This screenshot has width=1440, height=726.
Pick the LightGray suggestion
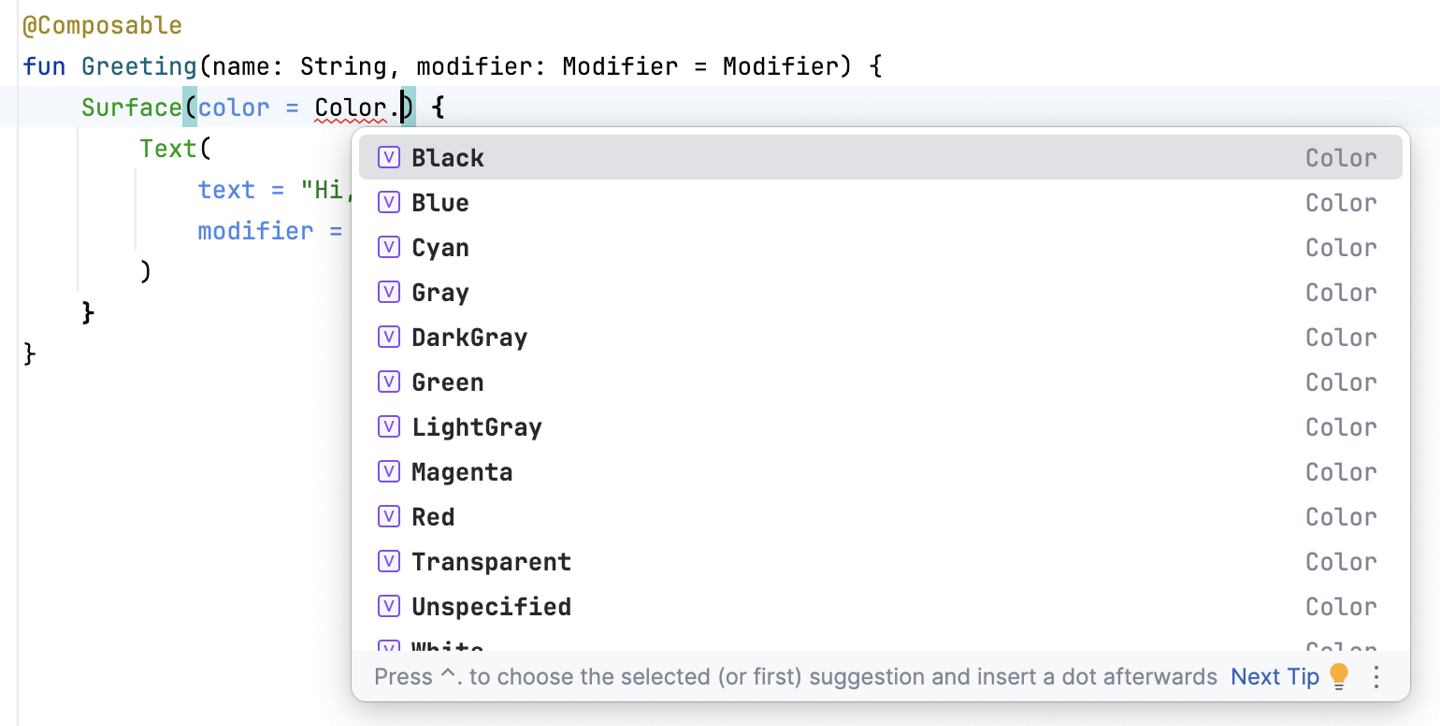click(x=476, y=428)
